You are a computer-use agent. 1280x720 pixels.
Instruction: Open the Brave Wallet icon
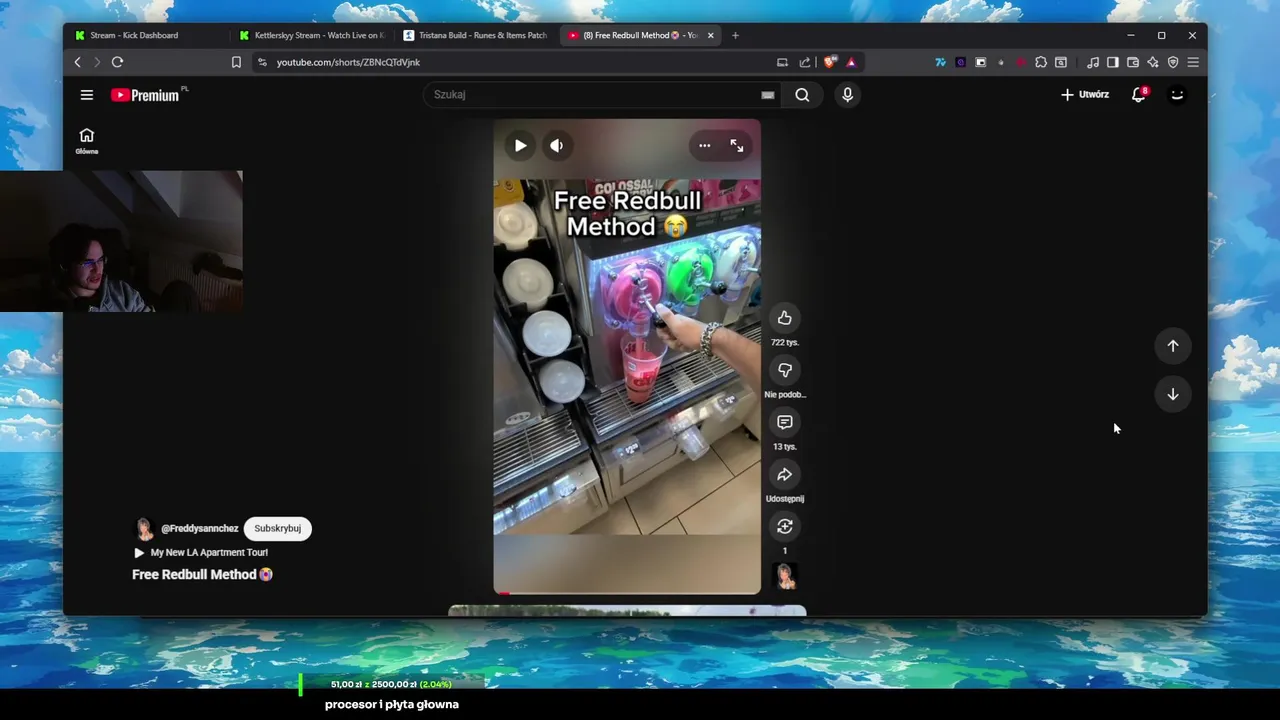point(1133,62)
